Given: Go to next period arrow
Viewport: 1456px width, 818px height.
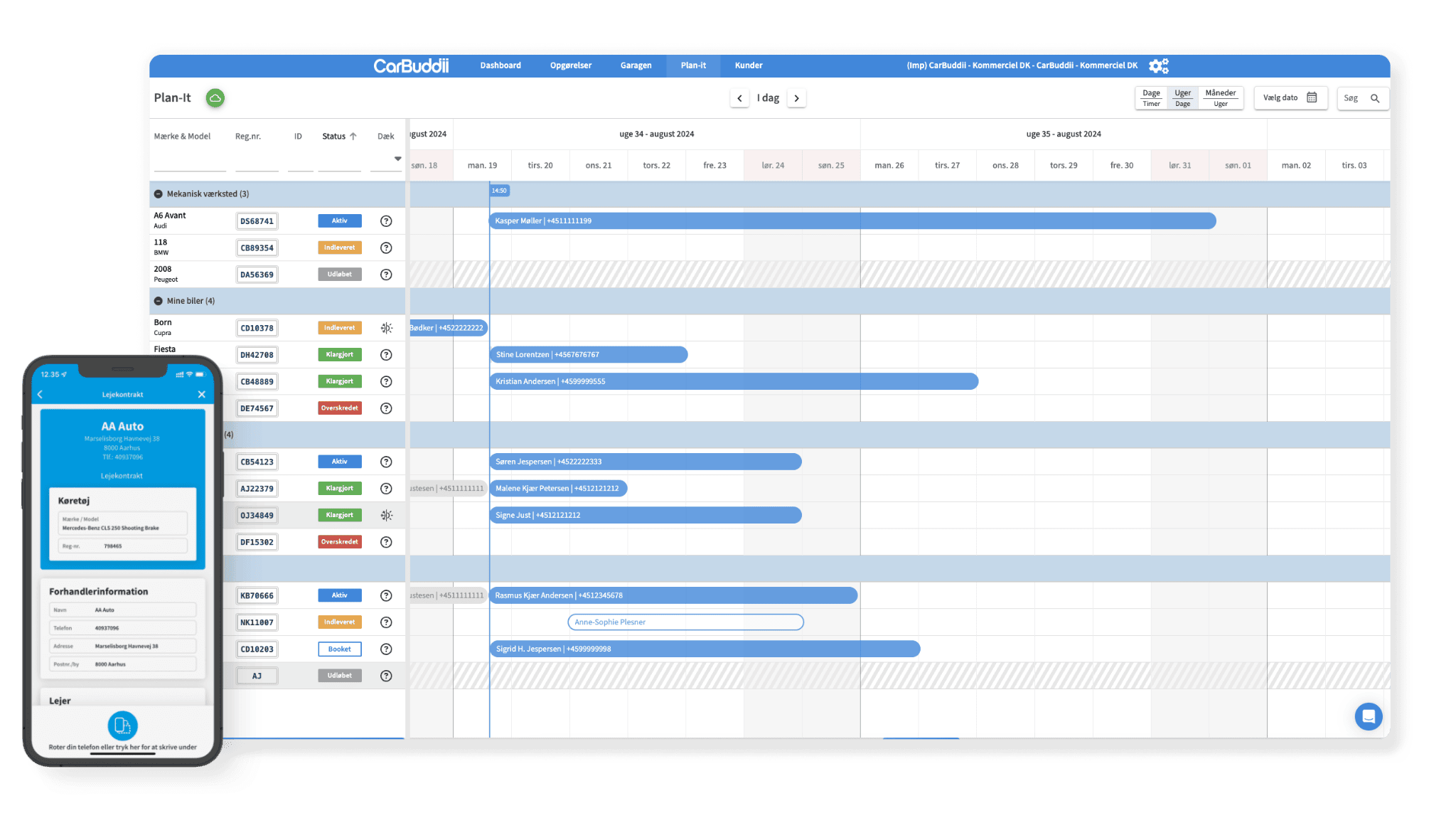Looking at the screenshot, I should coord(796,98).
